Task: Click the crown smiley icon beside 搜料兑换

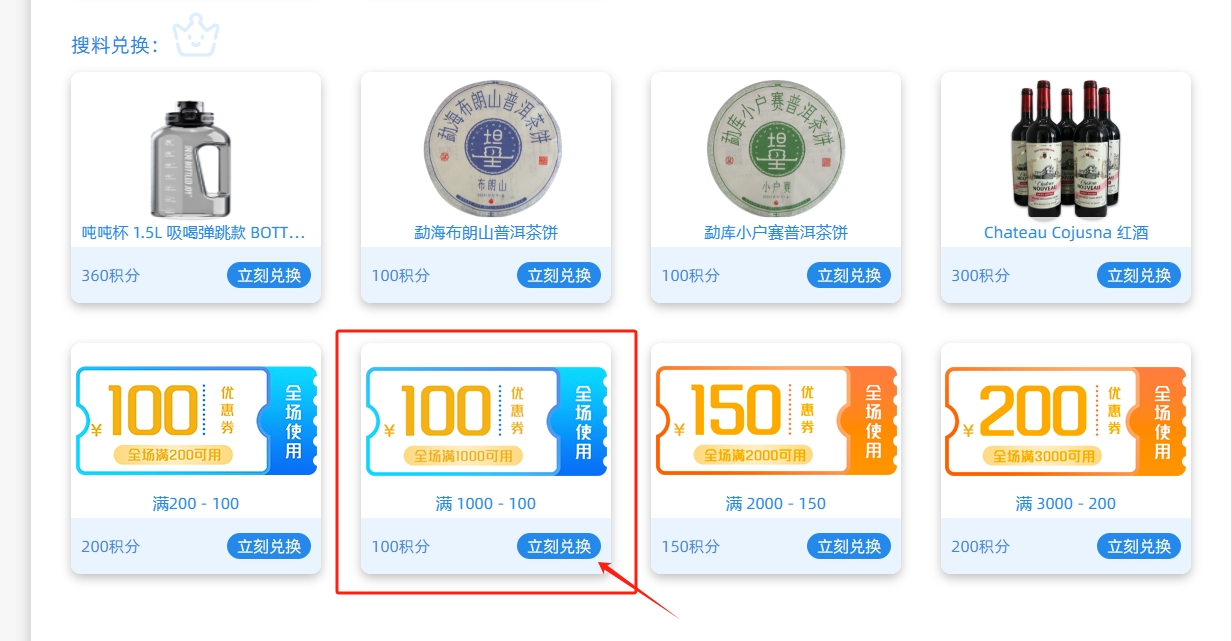Action: click(x=196, y=36)
